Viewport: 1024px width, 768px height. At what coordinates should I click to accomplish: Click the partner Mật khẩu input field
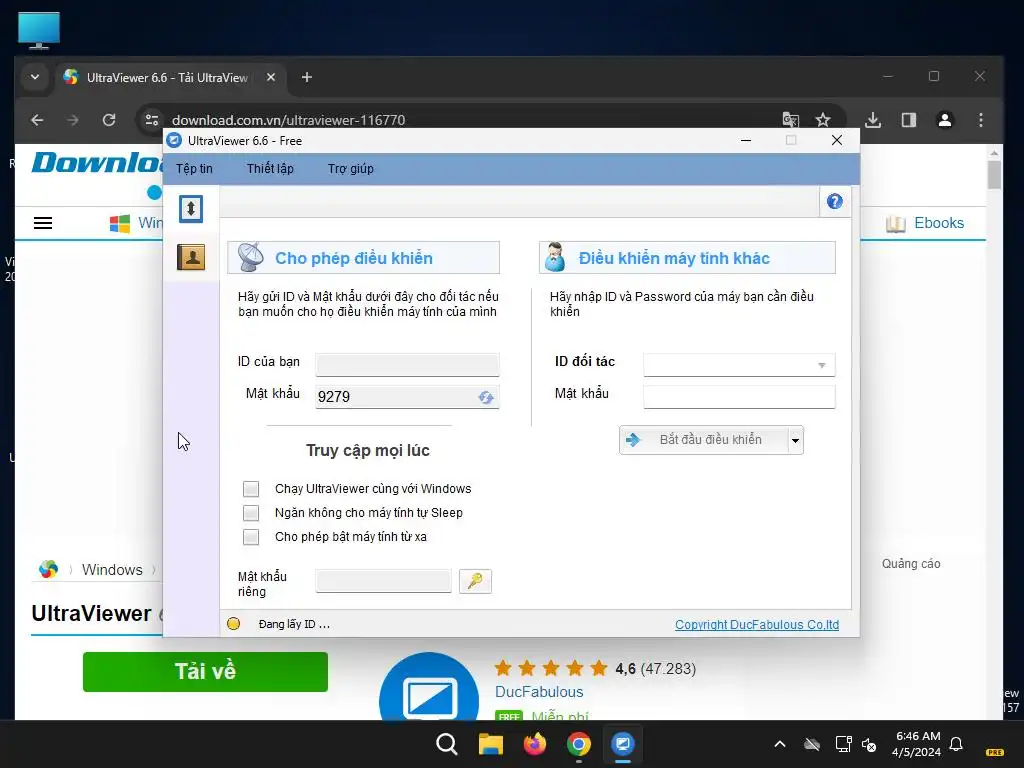739,396
